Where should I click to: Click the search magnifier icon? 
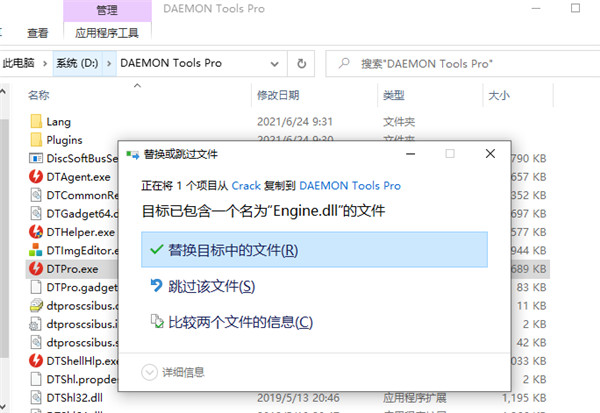[344, 63]
